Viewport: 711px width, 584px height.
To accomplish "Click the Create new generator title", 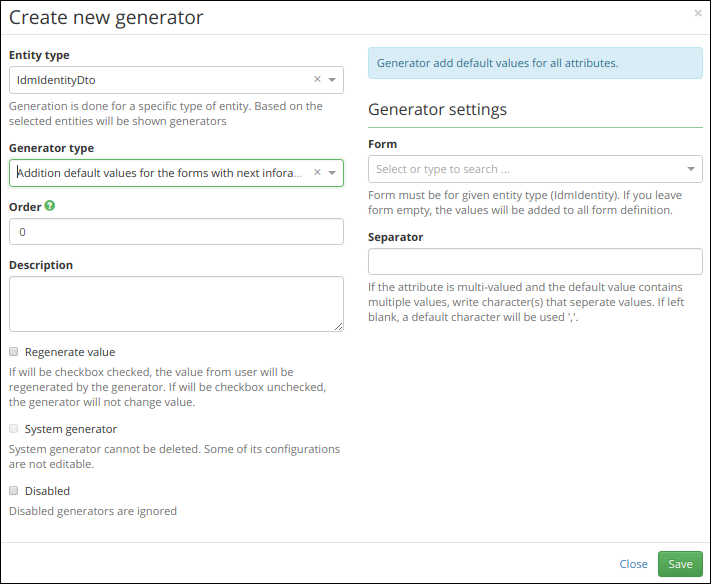I will (x=106, y=17).
